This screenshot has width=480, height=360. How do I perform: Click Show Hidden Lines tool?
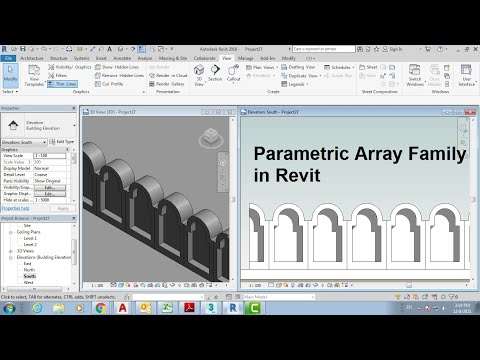[x=117, y=67]
